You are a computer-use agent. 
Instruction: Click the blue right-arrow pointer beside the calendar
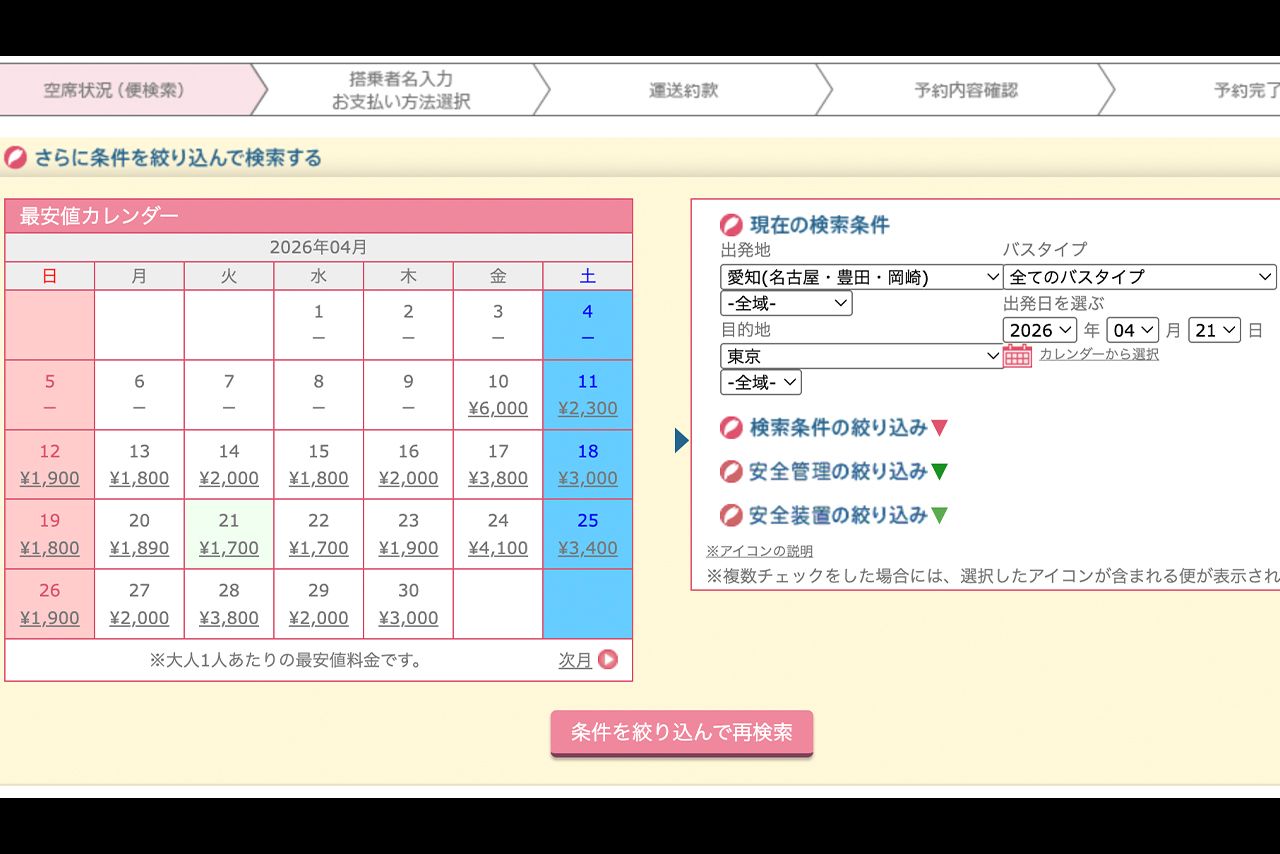click(x=680, y=440)
